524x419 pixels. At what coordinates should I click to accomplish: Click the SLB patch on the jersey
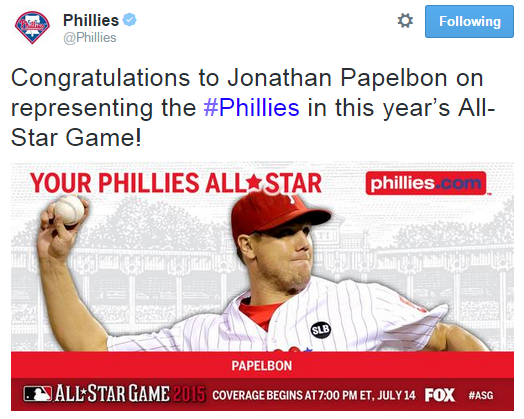321,330
